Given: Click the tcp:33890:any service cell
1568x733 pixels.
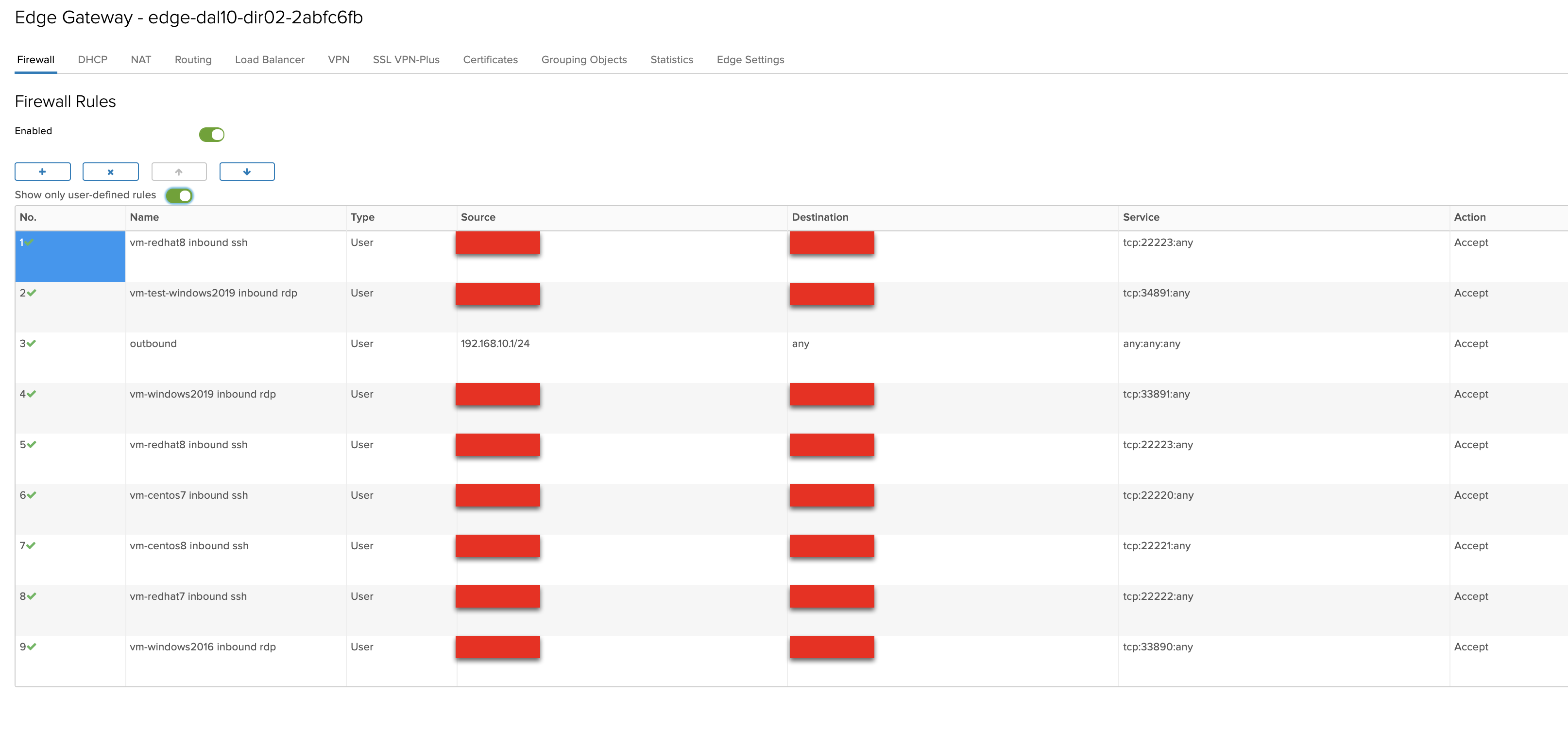Looking at the screenshot, I should pos(1157,647).
